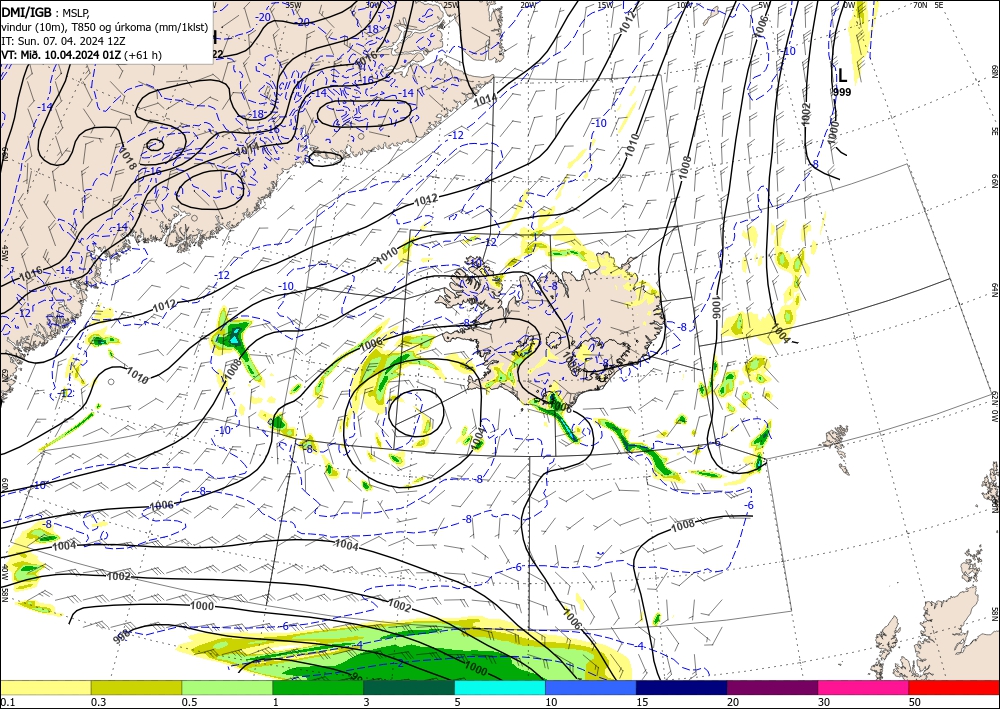Image resolution: width=1000 pixels, height=709 pixels.
Task: Select the dark green legend swatch between 3 and 5
Action: pos(409,687)
